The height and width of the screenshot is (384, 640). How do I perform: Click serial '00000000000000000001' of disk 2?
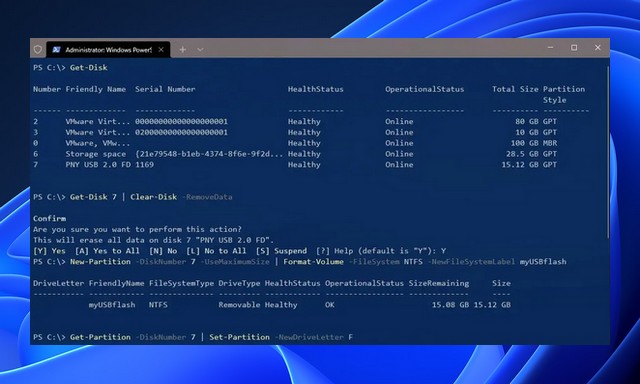coord(181,121)
